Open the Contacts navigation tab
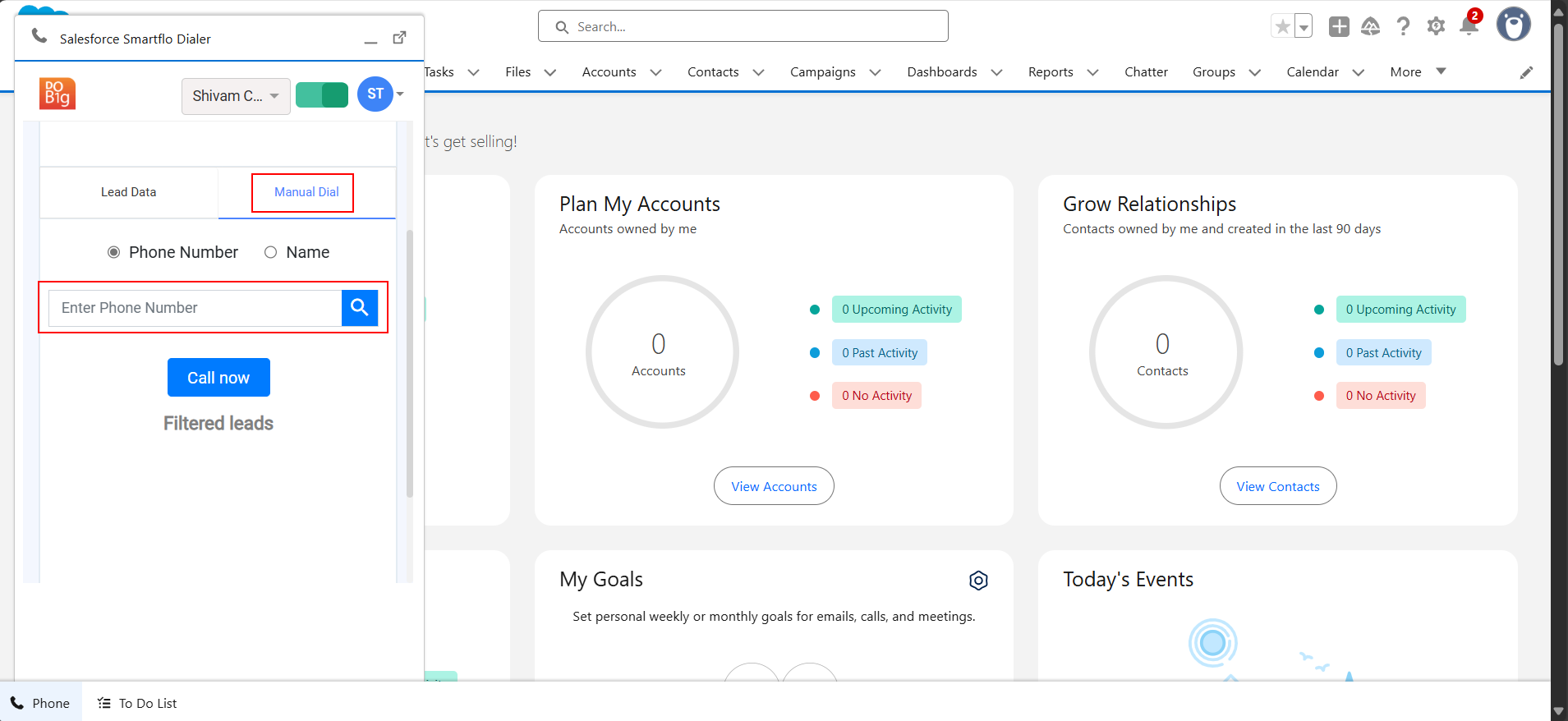The width and height of the screenshot is (1568, 721). (713, 72)
